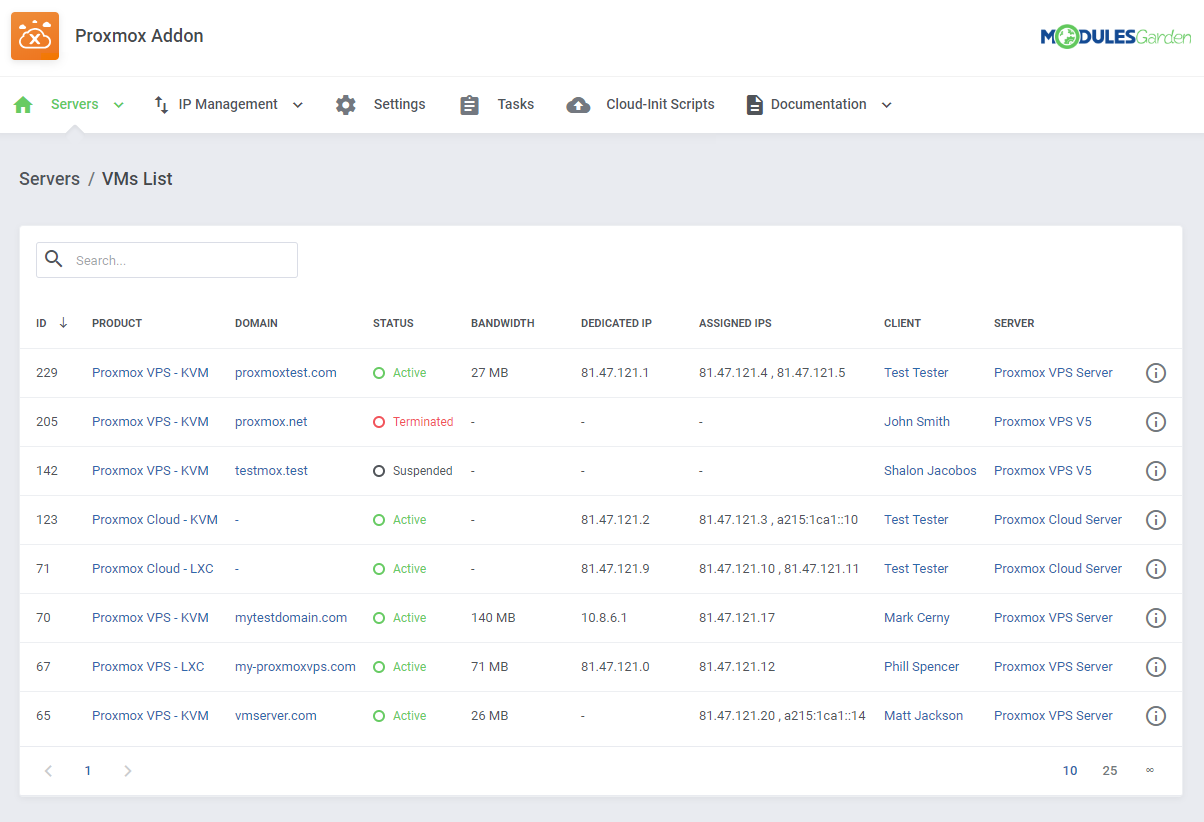Show 25 entries per page

[x=1110, y=771]
